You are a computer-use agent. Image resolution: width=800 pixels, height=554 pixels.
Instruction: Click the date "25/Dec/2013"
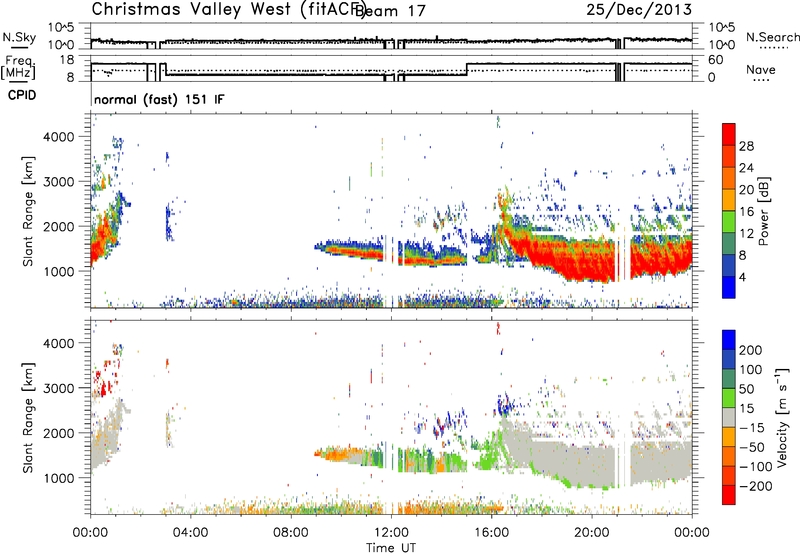point(639,10)
